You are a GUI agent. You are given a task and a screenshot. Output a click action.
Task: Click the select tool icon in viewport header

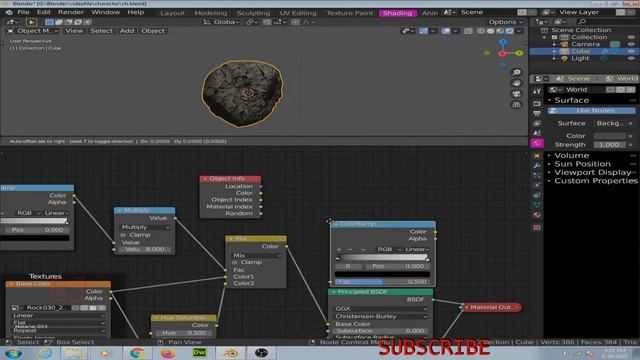click(31, 22)
